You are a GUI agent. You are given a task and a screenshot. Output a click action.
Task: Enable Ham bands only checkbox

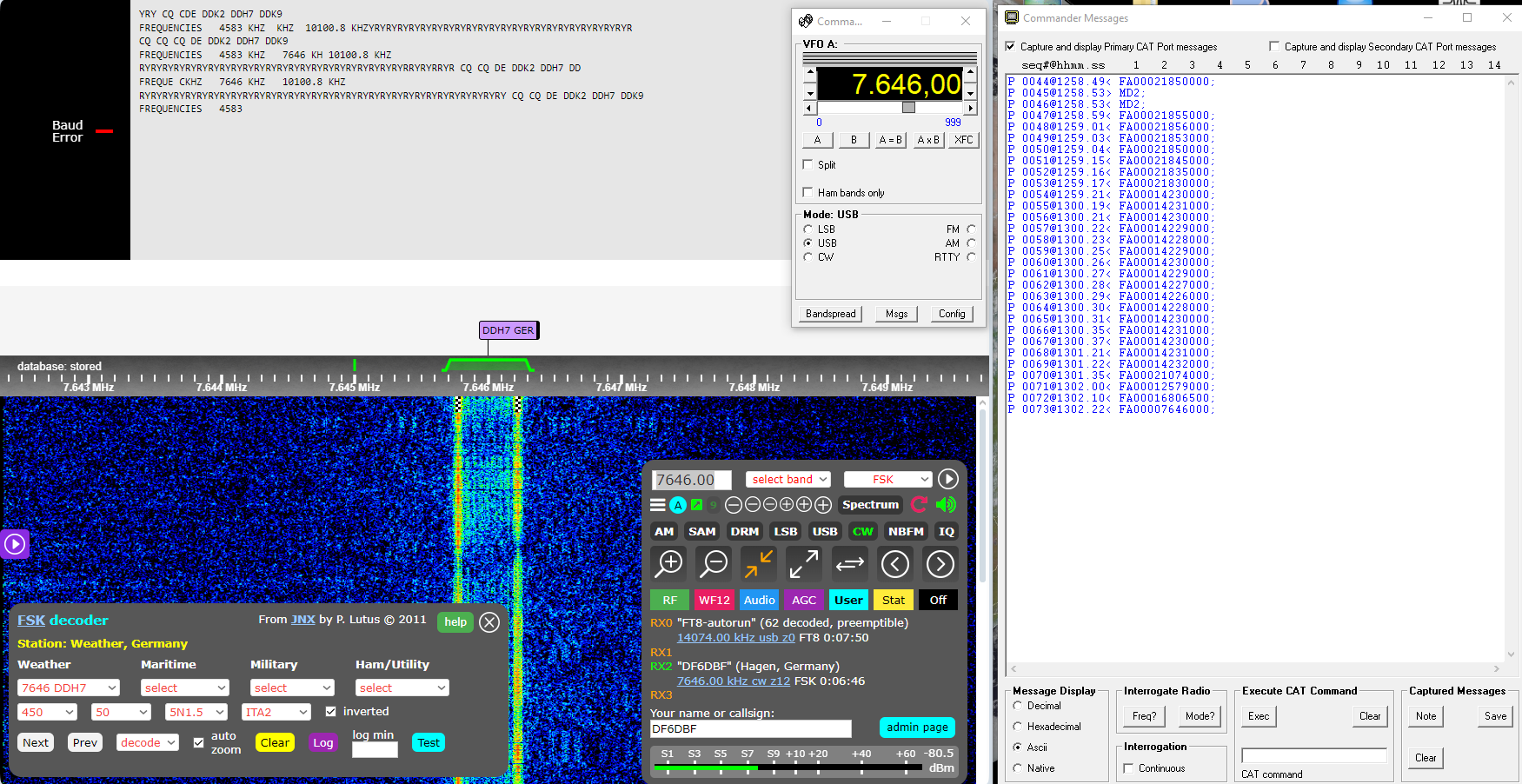808,192
